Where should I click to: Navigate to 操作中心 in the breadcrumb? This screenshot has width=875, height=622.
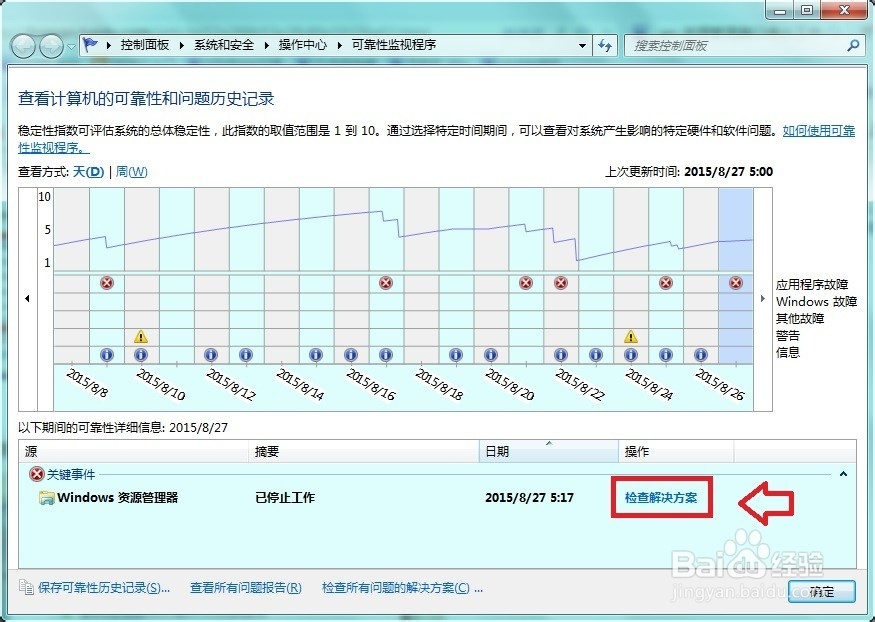(302, 45)
